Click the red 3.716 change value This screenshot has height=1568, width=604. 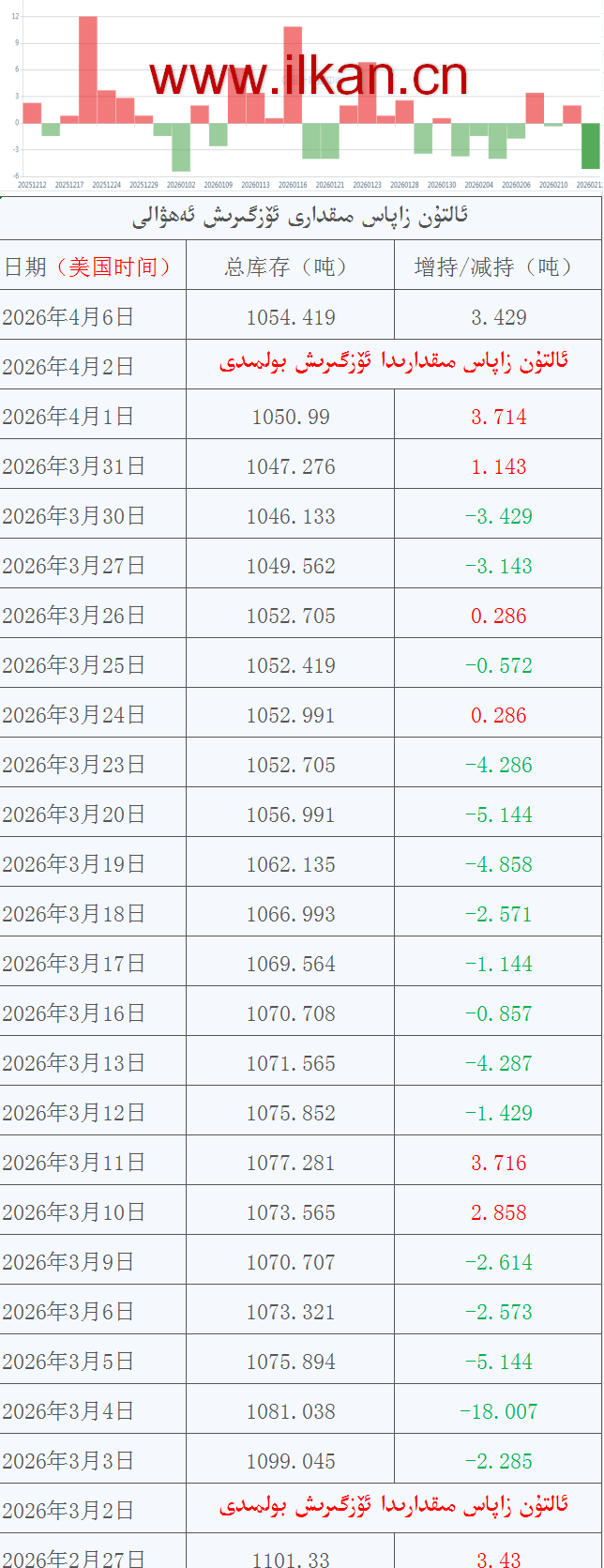pos(498,1163)
